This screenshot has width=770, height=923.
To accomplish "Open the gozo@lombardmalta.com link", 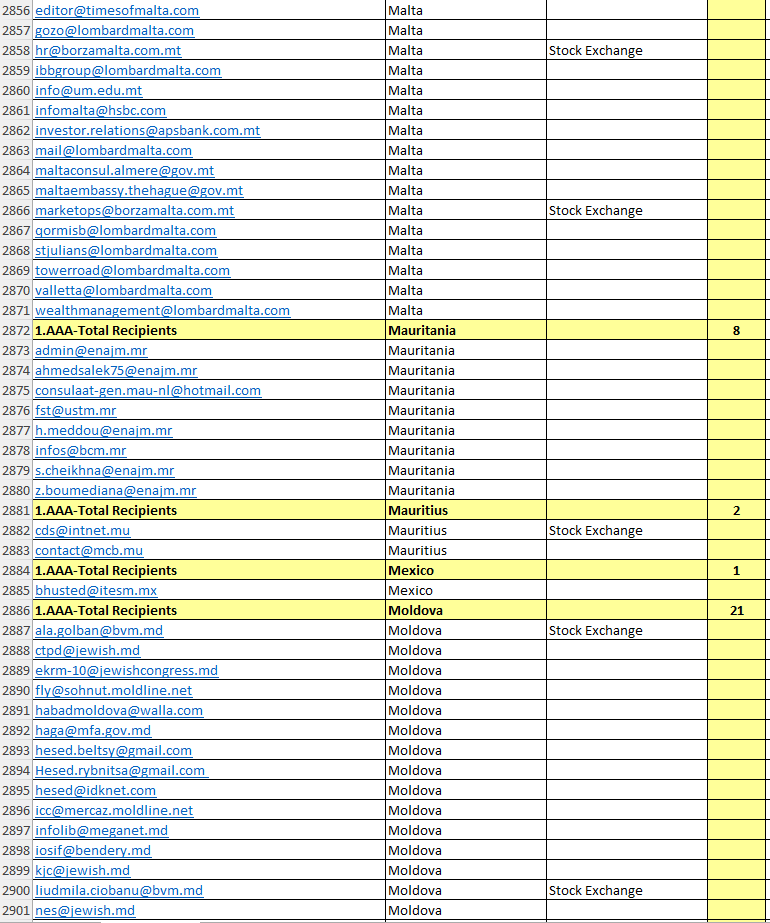I will click(115, 31).
